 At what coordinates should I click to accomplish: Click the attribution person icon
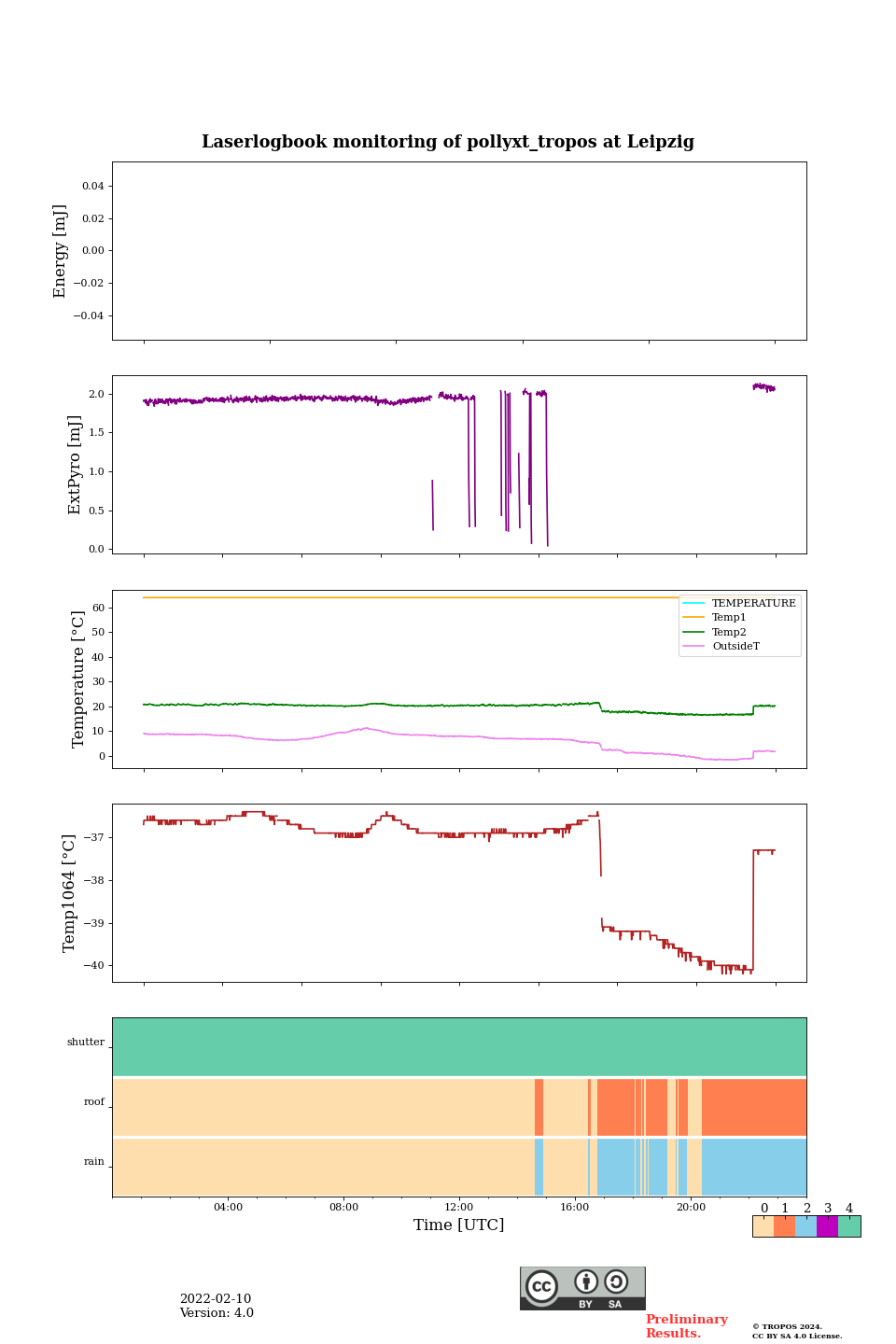[x=586, y=1282]
